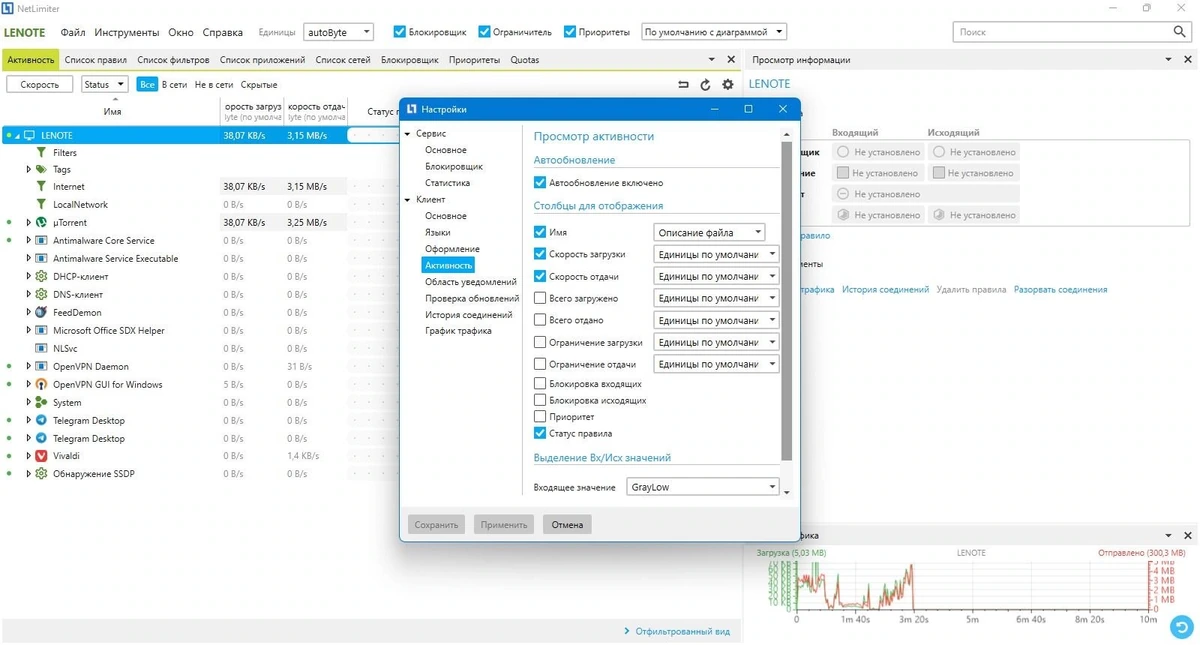Image resolution: width=1200 pixels, height=645 pixels.
Task: Open activity settings gear icon
Action: [x=727, y=85]
